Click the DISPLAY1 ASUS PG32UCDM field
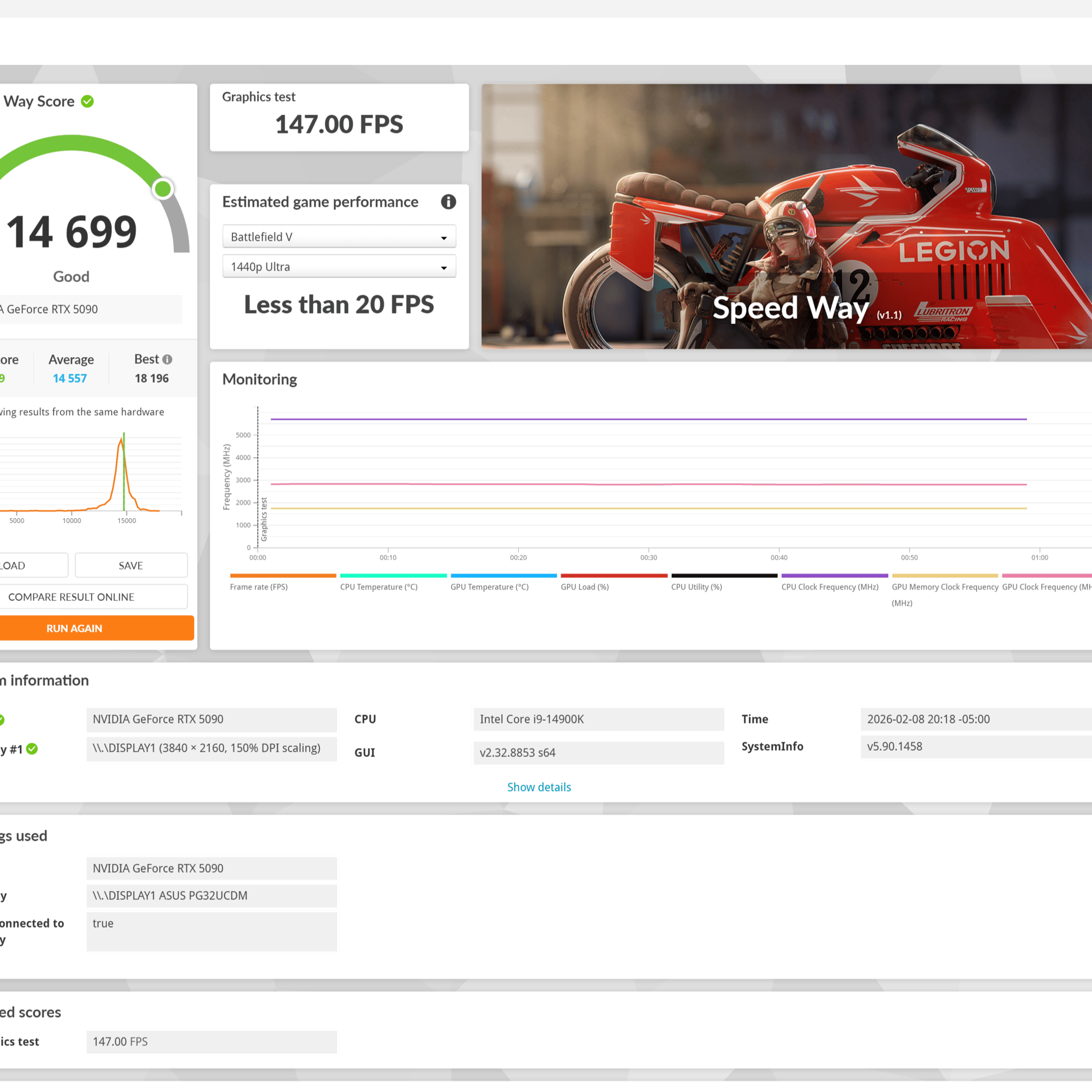1092x1092 pixels. pyautogui.click(x=211, y=895)
